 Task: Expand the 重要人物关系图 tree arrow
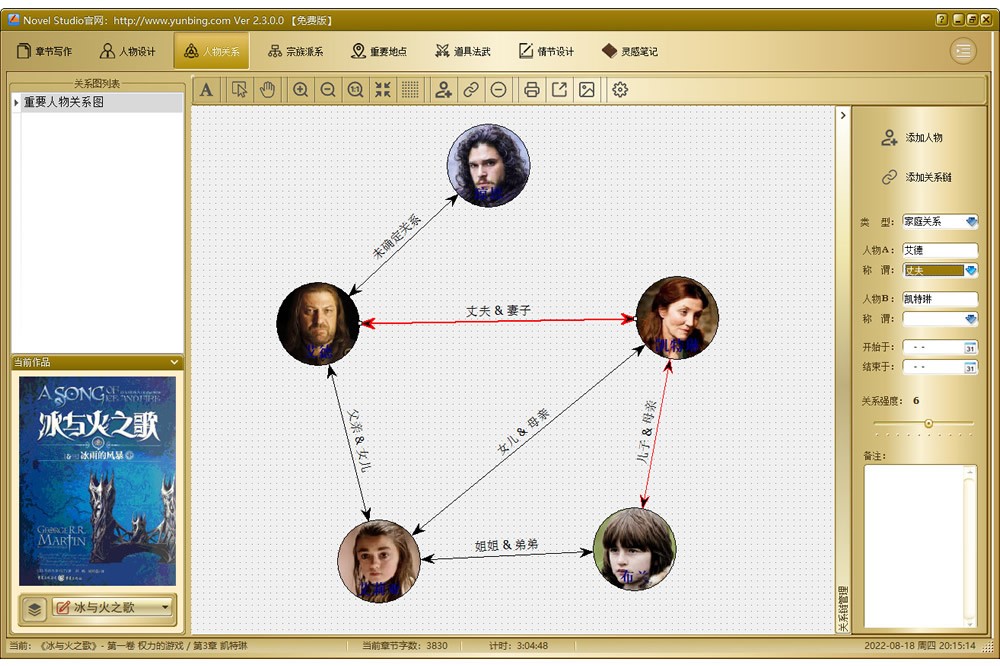click(x=16, y=103)
